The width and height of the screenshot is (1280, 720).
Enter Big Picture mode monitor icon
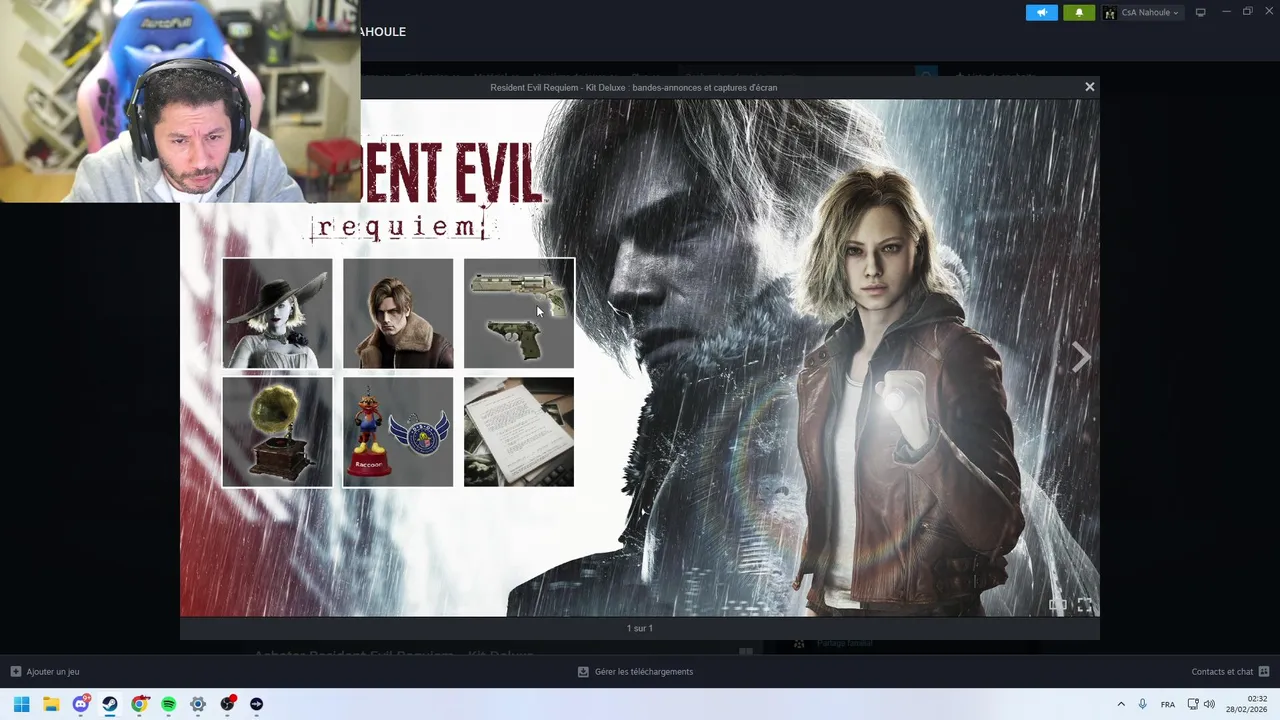pos(1201,13)
